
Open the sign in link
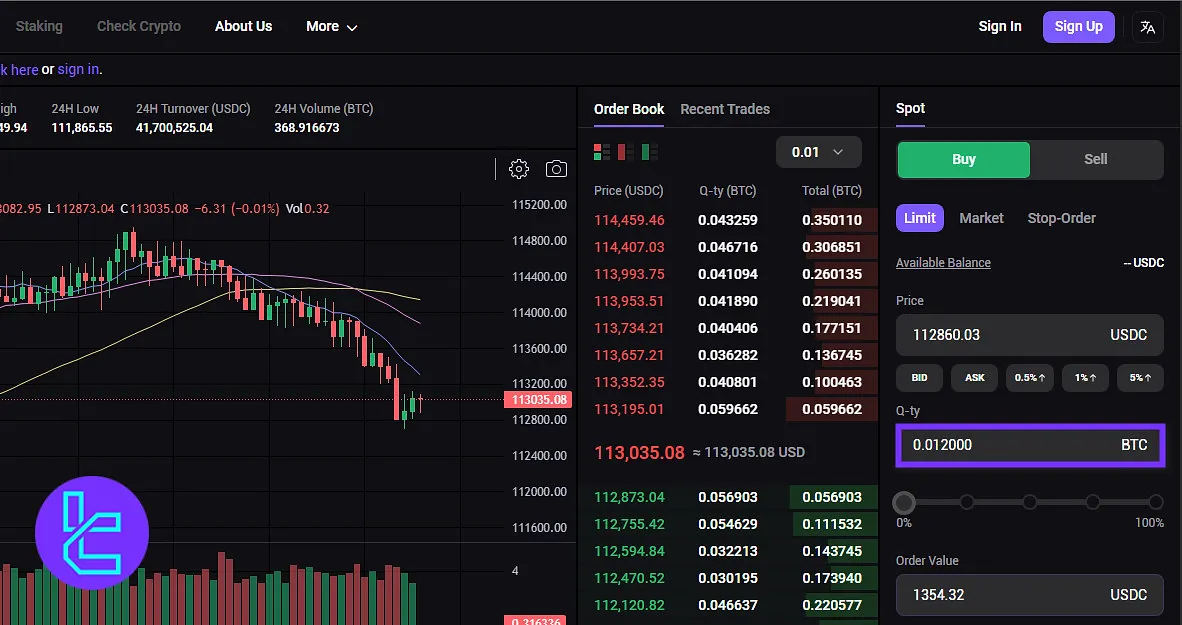[x=78, y=69]
